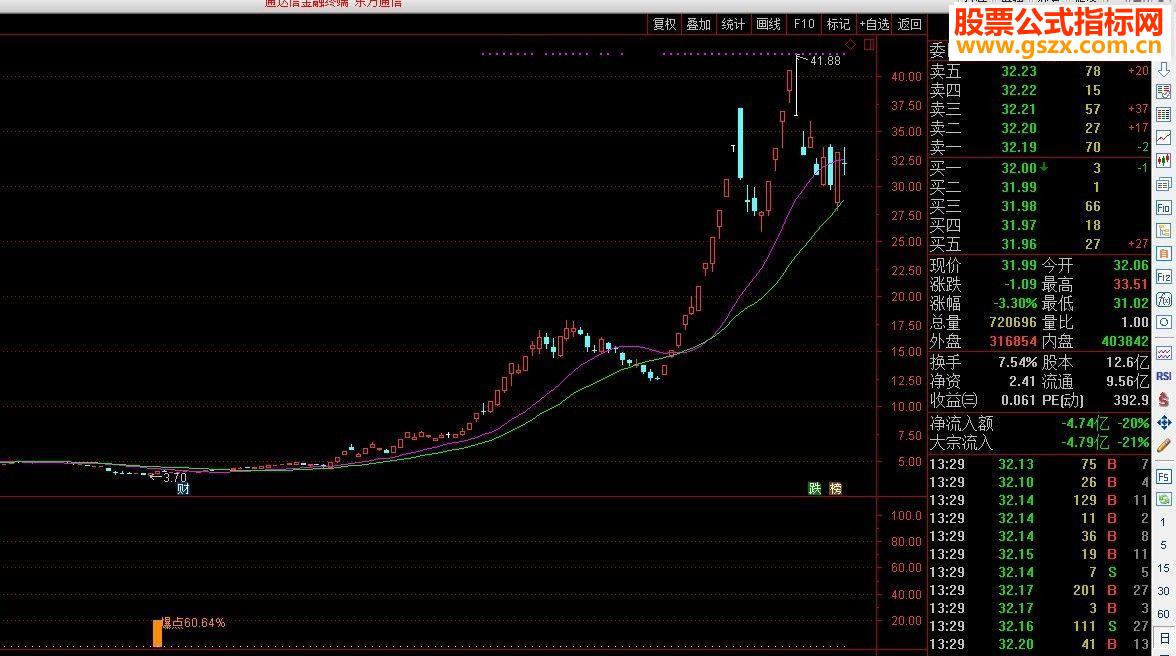
Task: Select the 5-minute period
Action: coord(1163,545)
